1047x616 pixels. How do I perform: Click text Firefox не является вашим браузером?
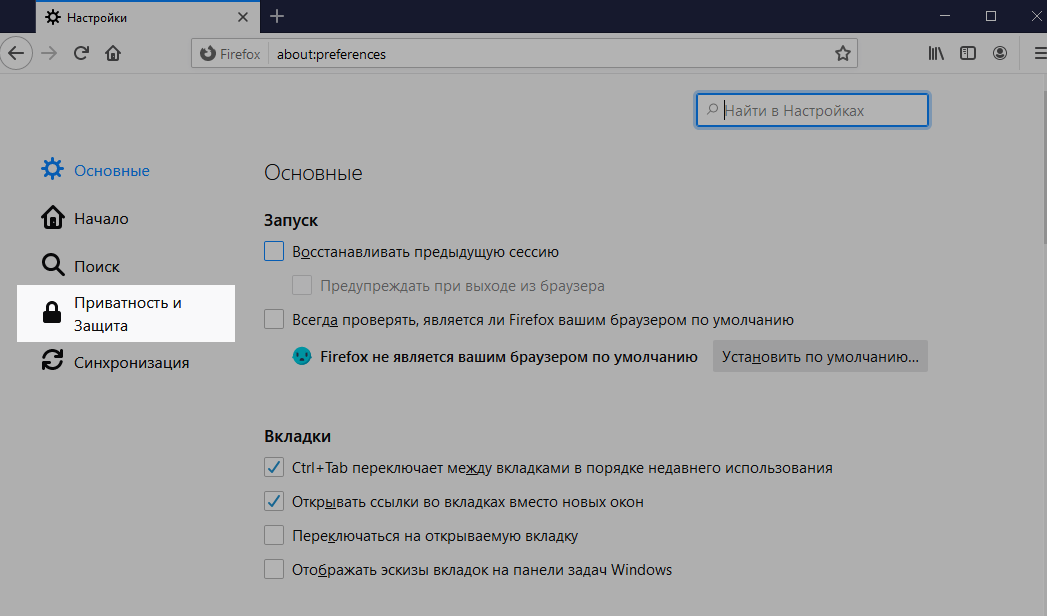click(x=509, y=357)
